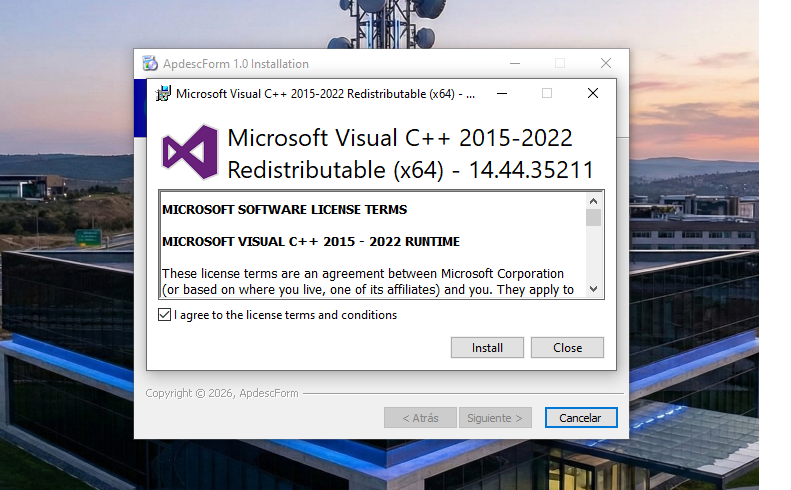The image size is (791, 490).
Task: Click the license text scrollbar thumb
Action: pyautogui.click(x=593, y=217)
